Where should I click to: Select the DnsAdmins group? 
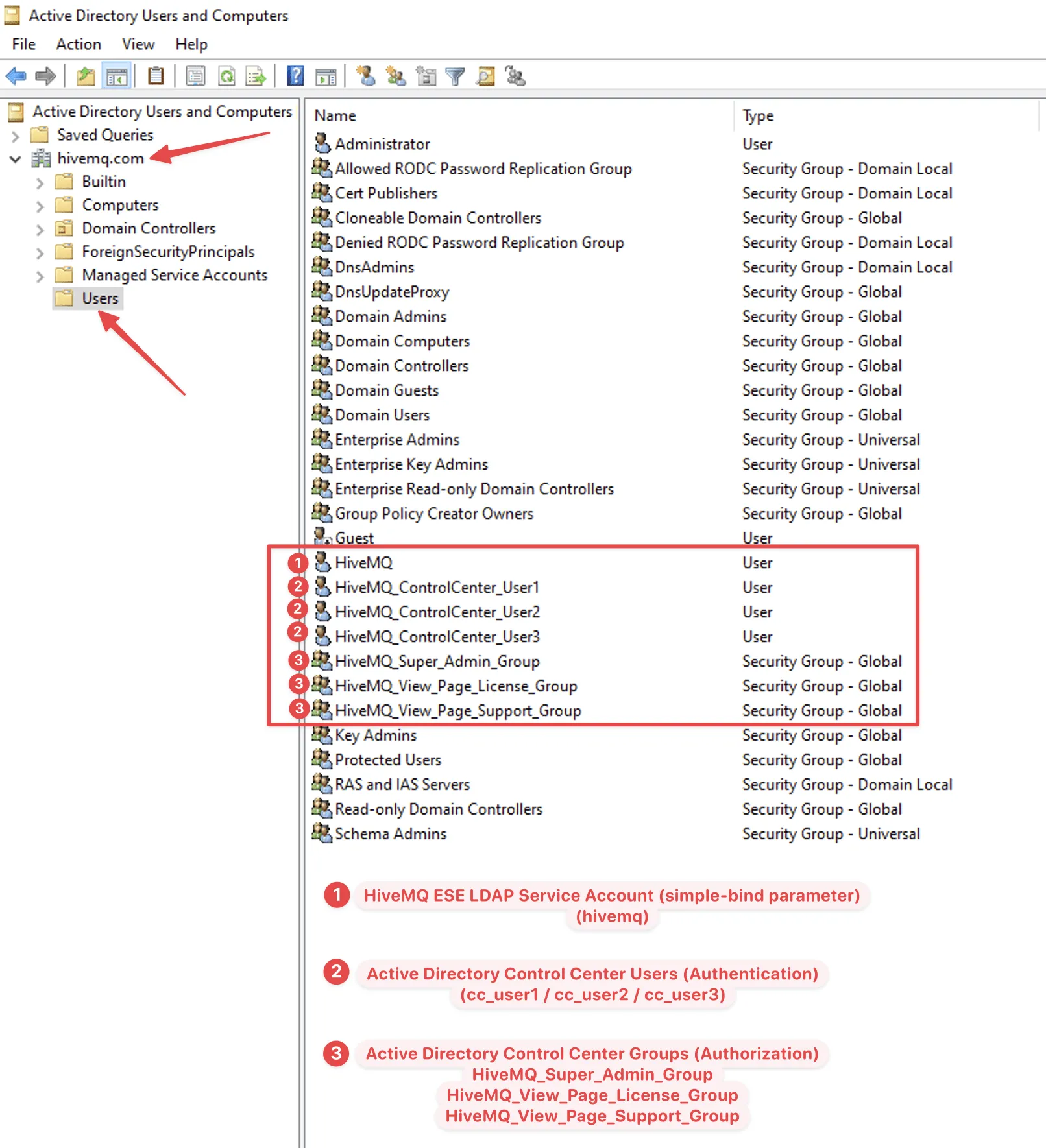(374, 267)
